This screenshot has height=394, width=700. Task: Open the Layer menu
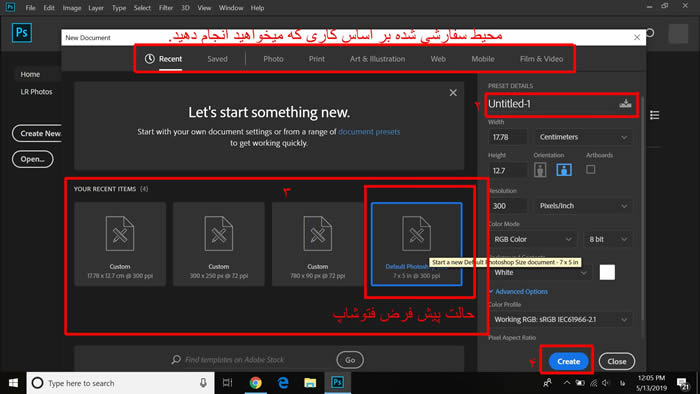[96, 8]
